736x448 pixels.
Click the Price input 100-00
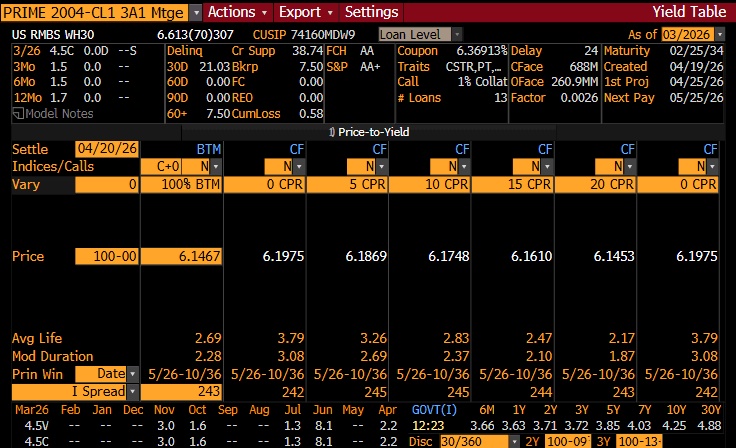[107, 256]
